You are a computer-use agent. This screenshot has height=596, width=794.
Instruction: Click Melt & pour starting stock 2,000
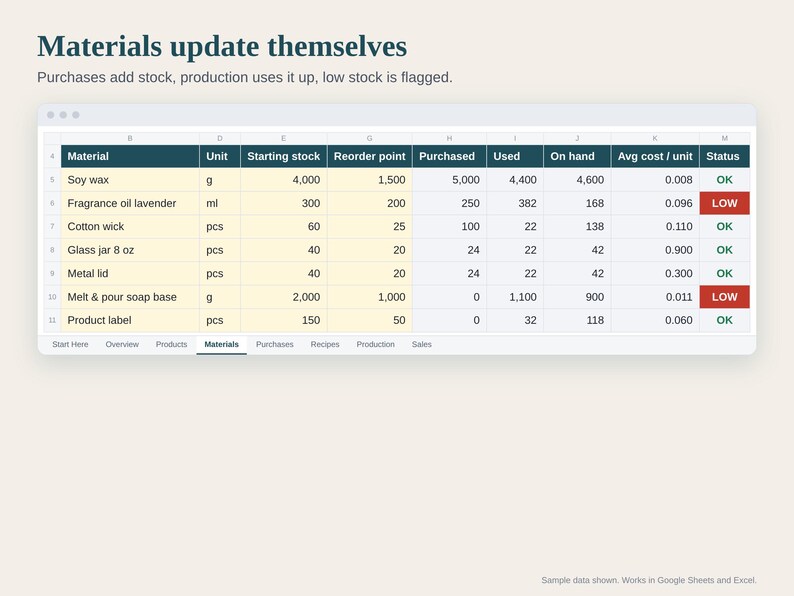[284, 297]
